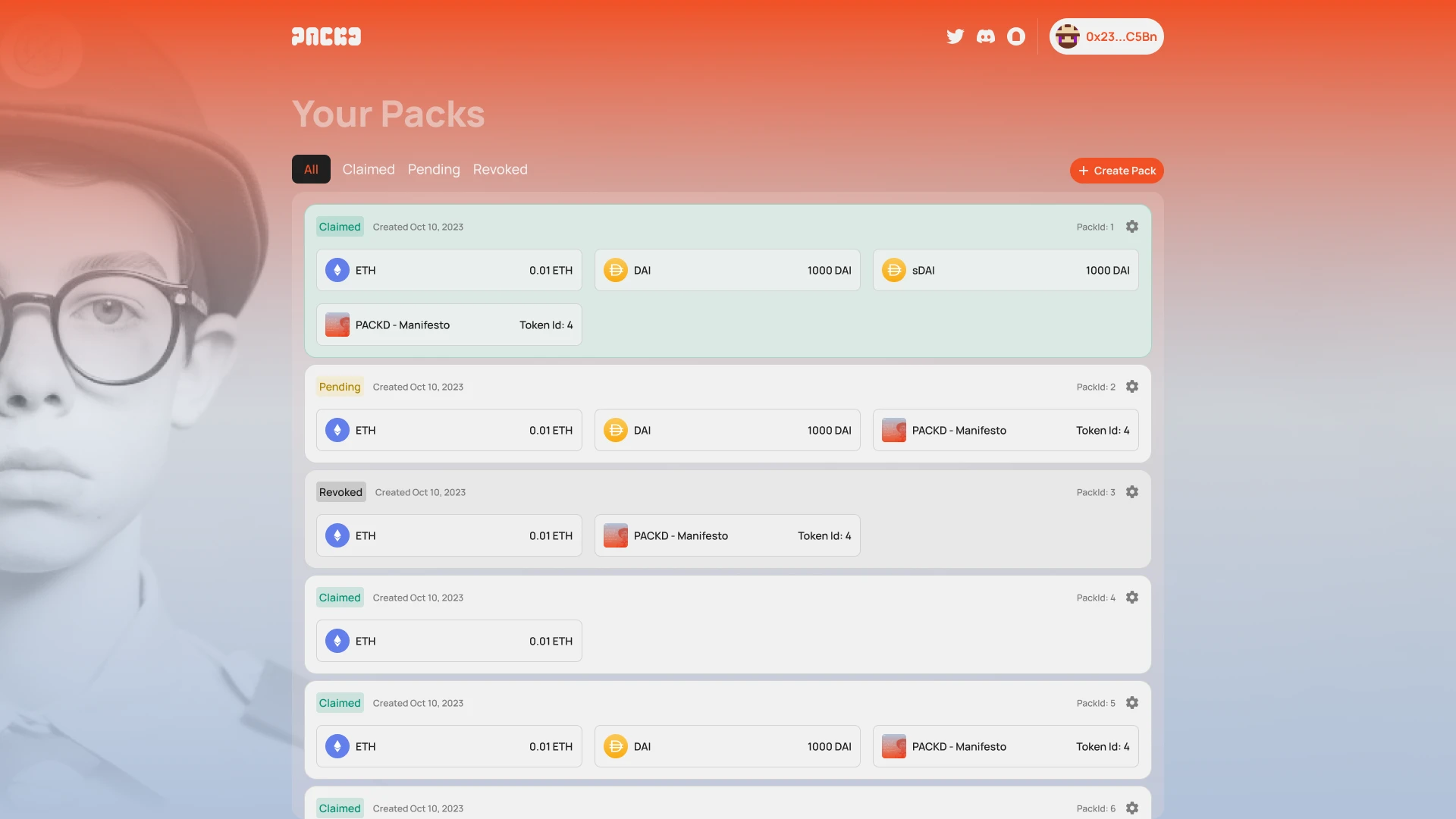Image resolution: width=1456 pixels, height=819 pixels.
Task: Click the Discord social icon in navbar
Action: (986, 36)
